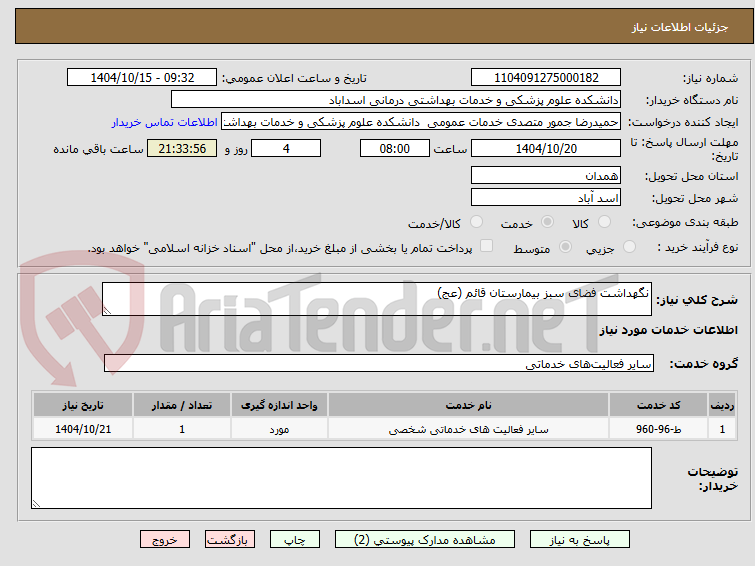Open مشاهده مدارک پیوستی (2) attachments

point(425,540)
